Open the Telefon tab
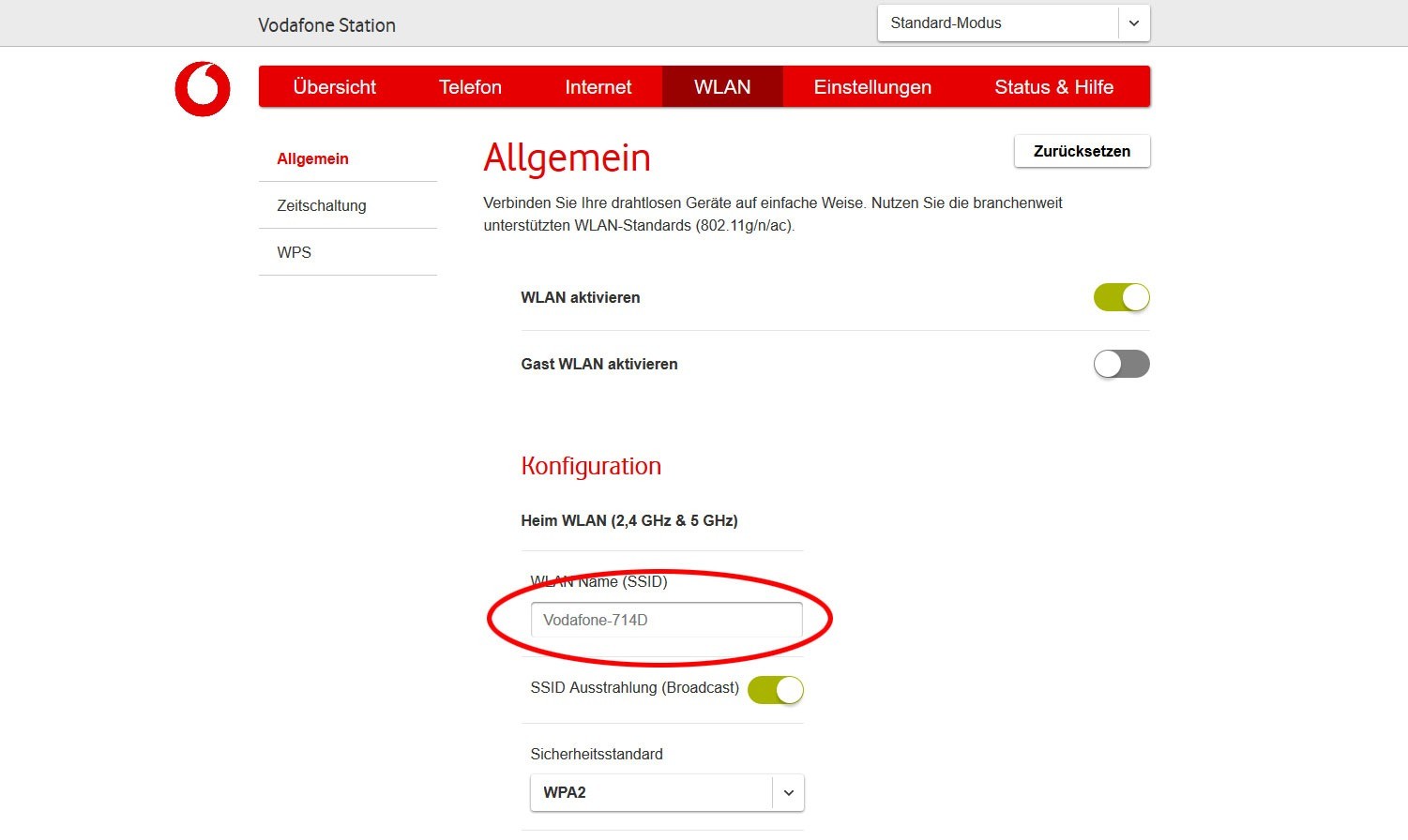Image resolution: width=1408 pixels, height=840 pixels. 470,87
